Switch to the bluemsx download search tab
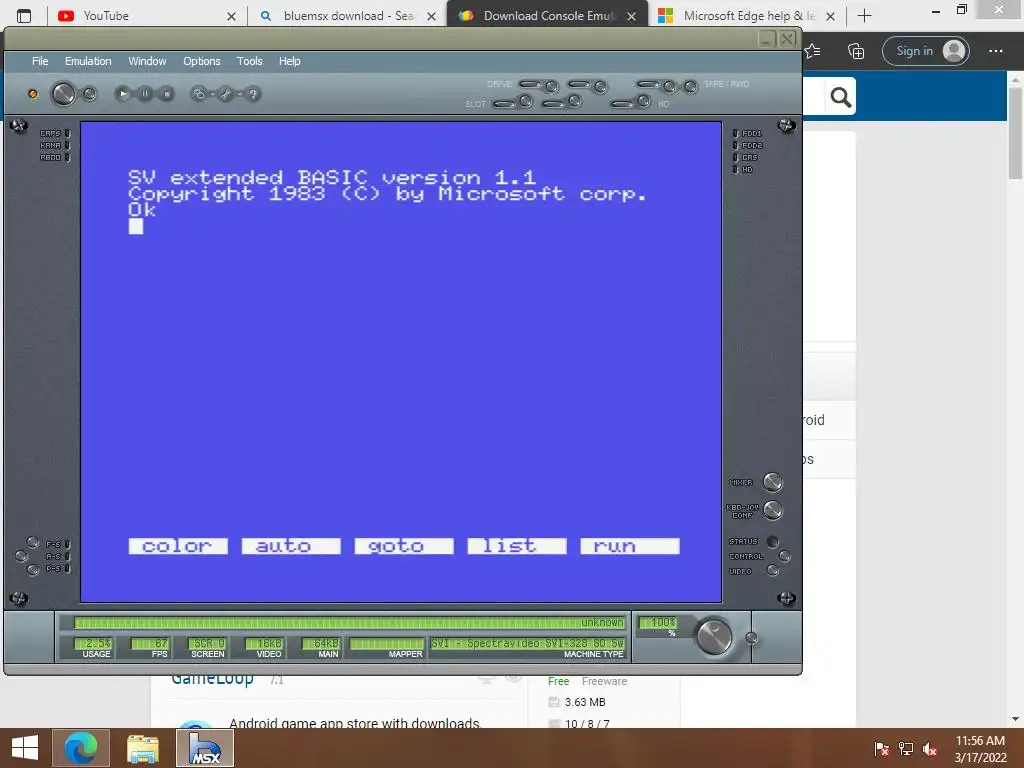The height and width of the screenshot is (768, 1024). pos(347,16)
